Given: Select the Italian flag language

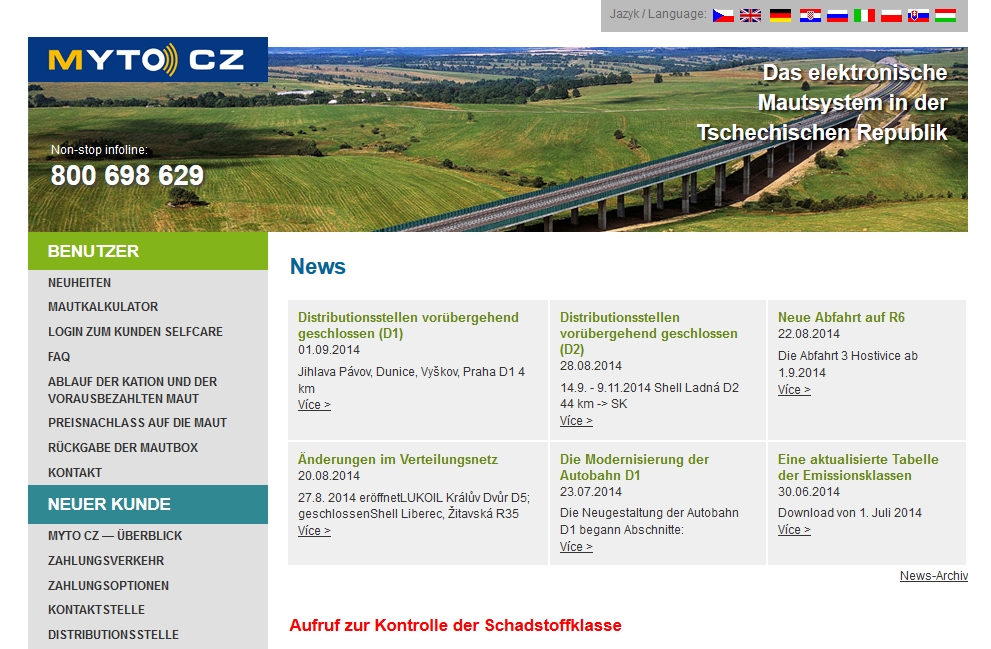Looking at the screenshot, I should (864, 15).
